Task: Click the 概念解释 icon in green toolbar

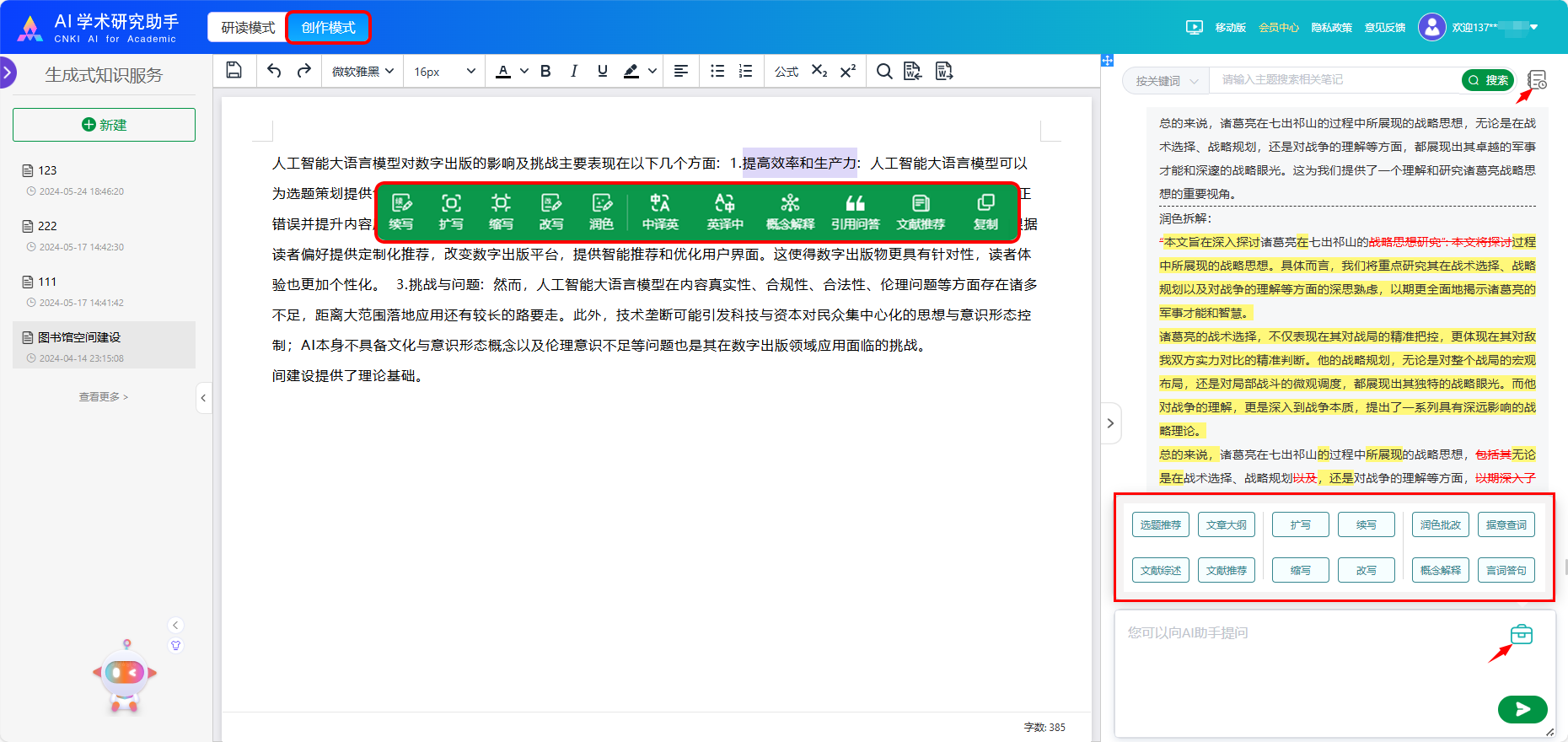Action: pyautogui.click(x=790, y=211)
